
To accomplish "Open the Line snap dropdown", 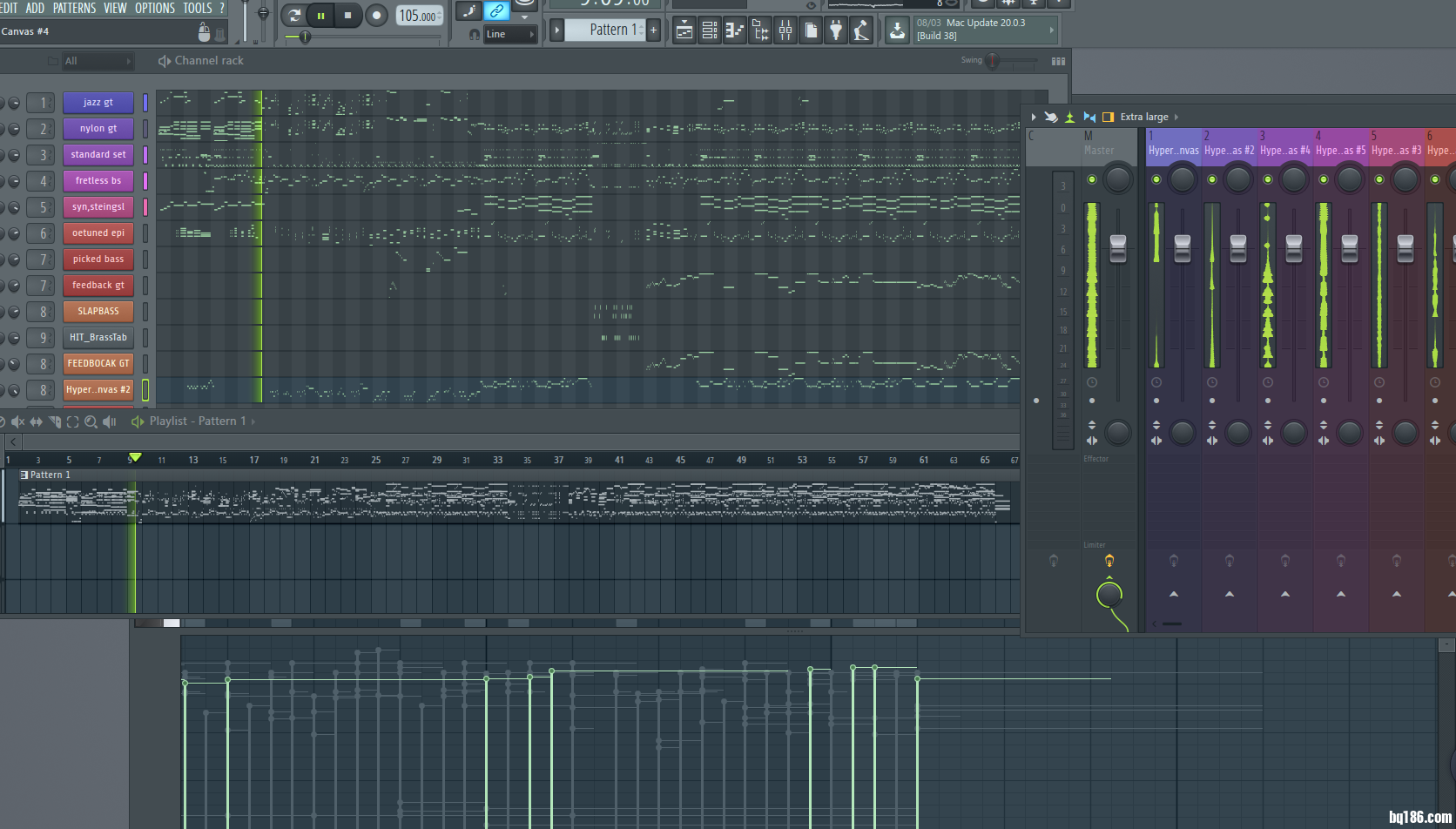I will 509,34.
